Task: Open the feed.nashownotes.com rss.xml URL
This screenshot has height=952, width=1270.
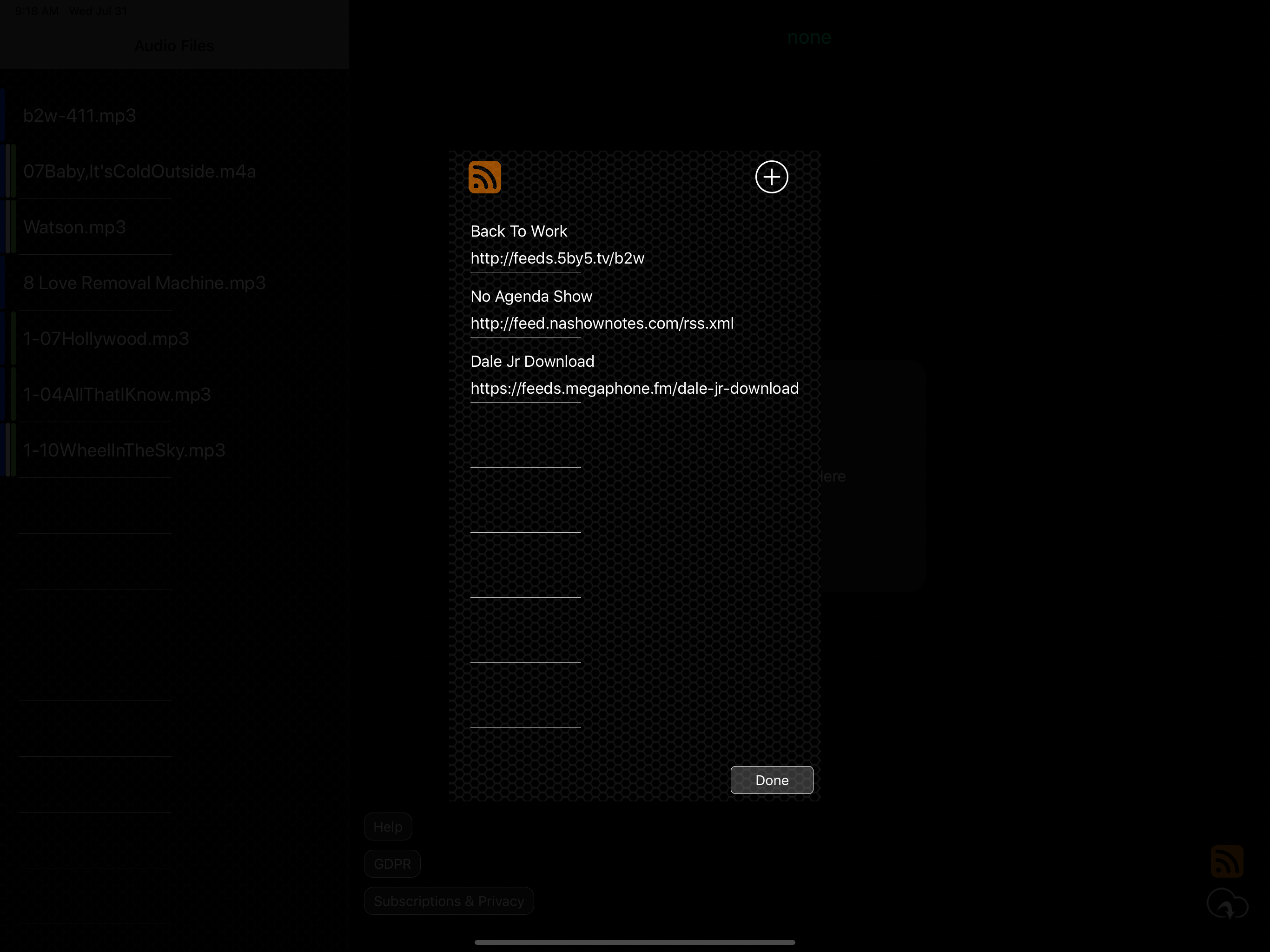Action: click(x=602, y=323)
